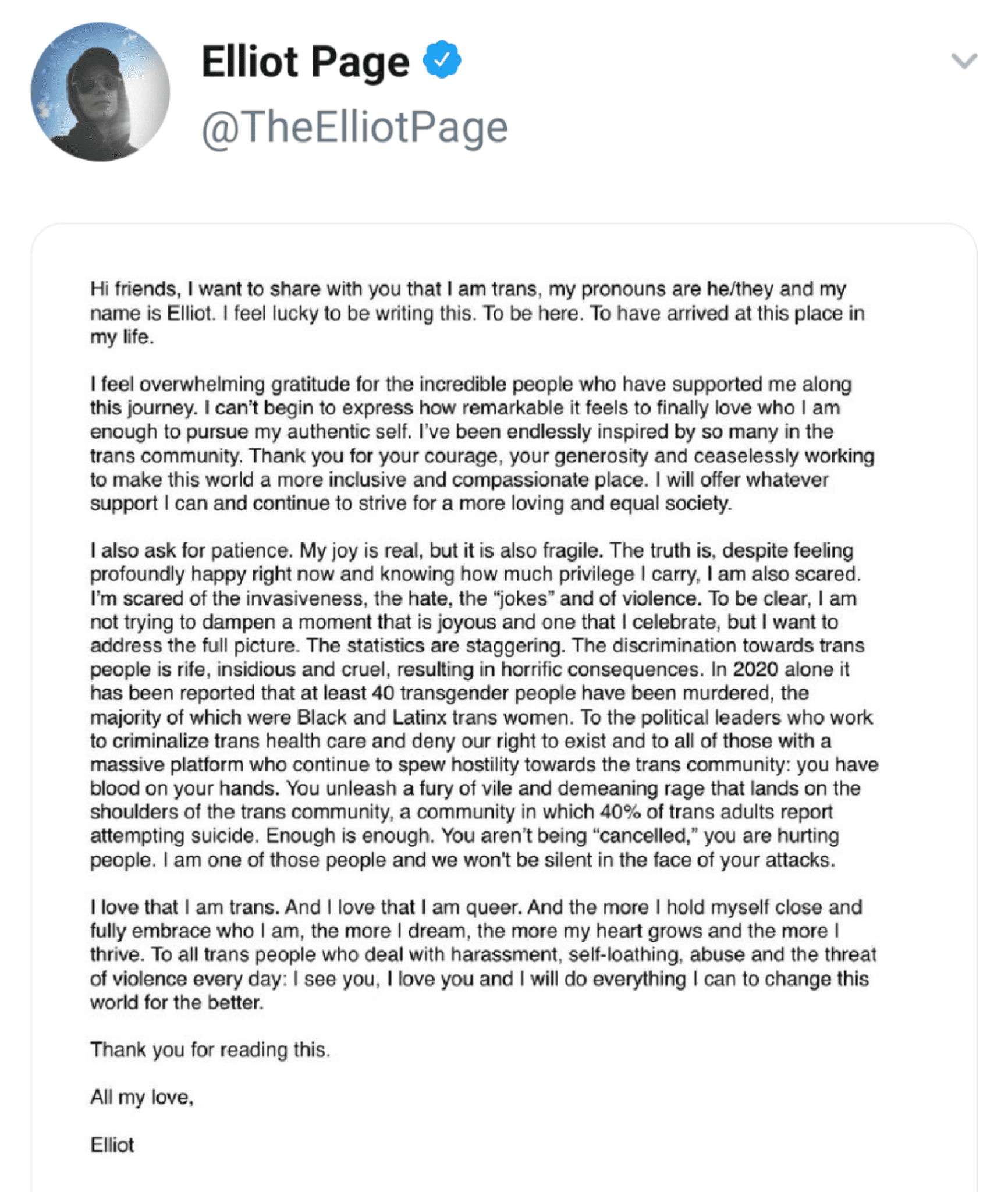Visit the @TheElliotPage handle link

tap(354, 127)
